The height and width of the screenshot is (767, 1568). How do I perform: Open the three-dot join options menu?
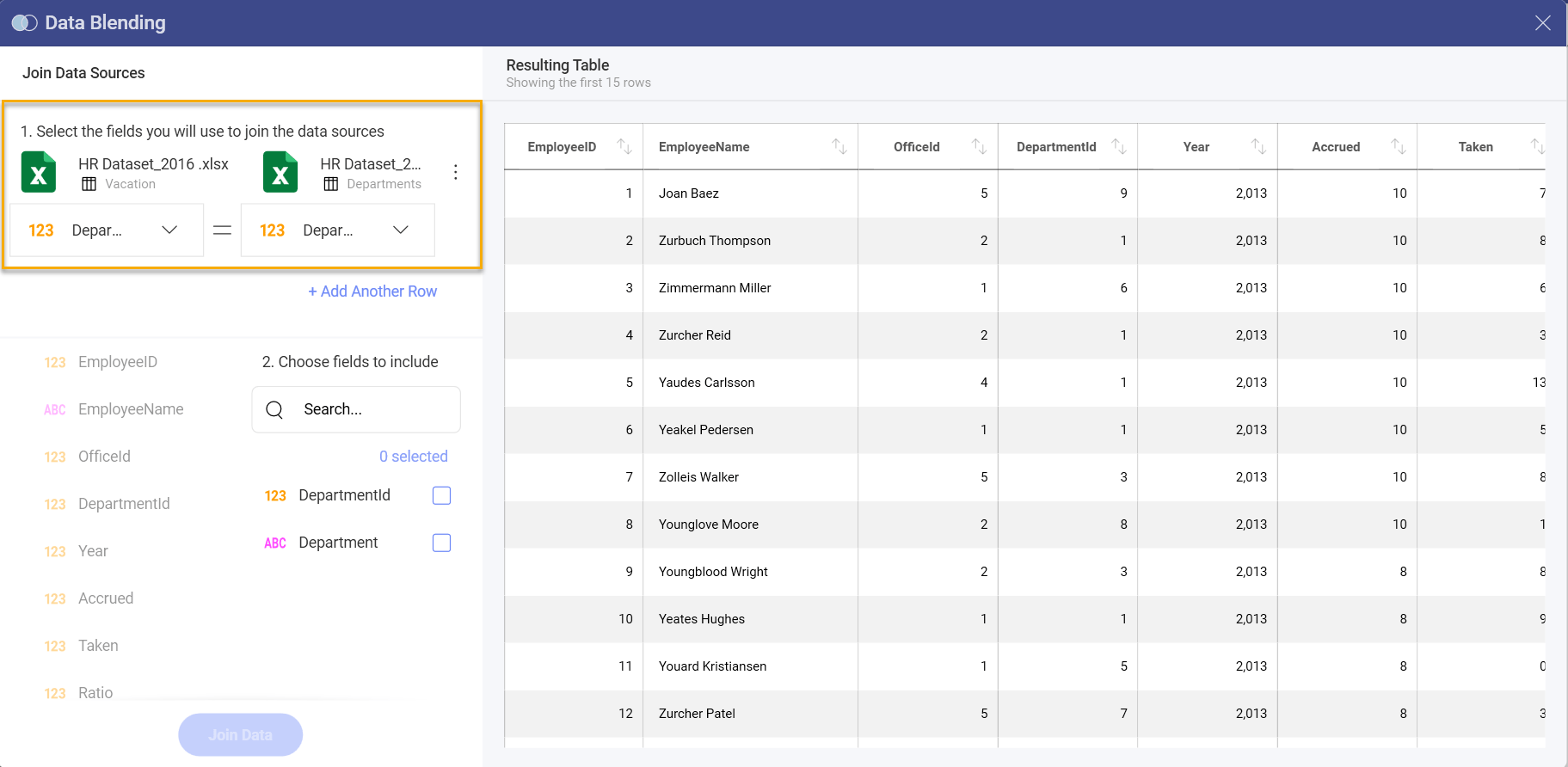[x=456, y=172]
